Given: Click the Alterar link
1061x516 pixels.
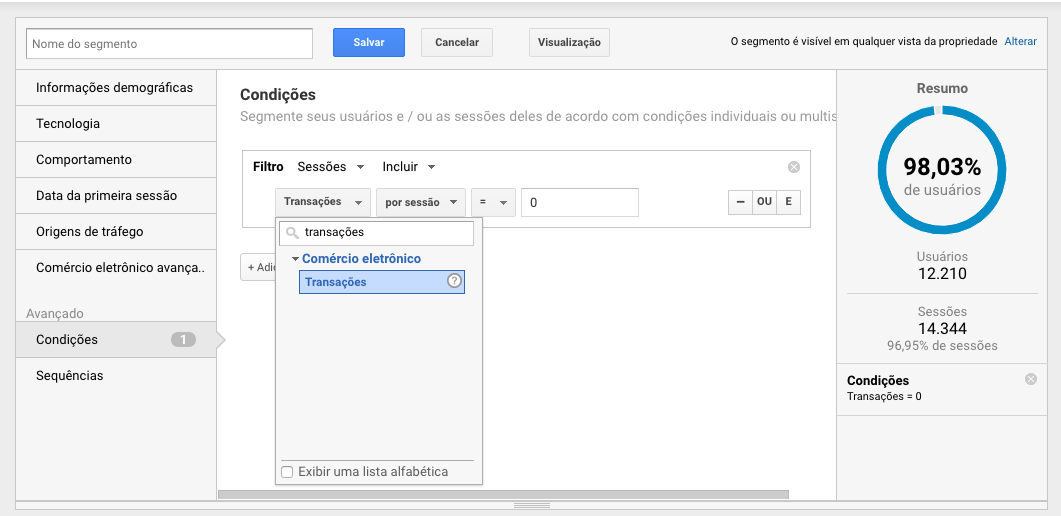Looking at the screenshot, I should [1020, 42].
